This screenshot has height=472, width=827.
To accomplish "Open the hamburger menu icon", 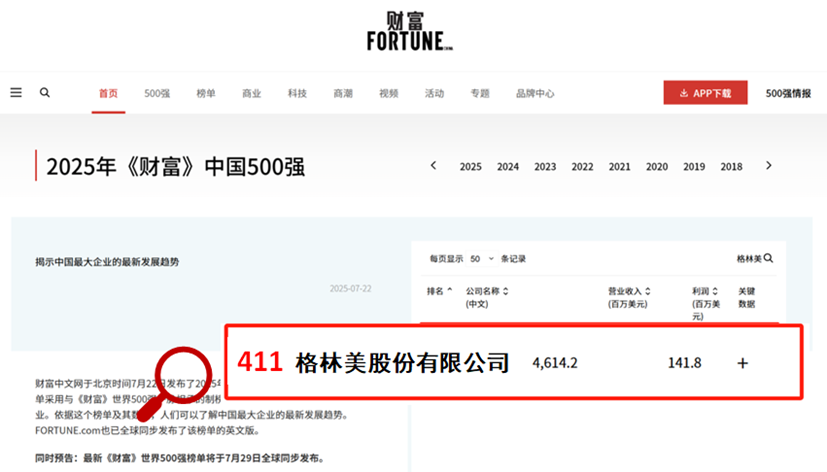I will click(x=16, y=93).
